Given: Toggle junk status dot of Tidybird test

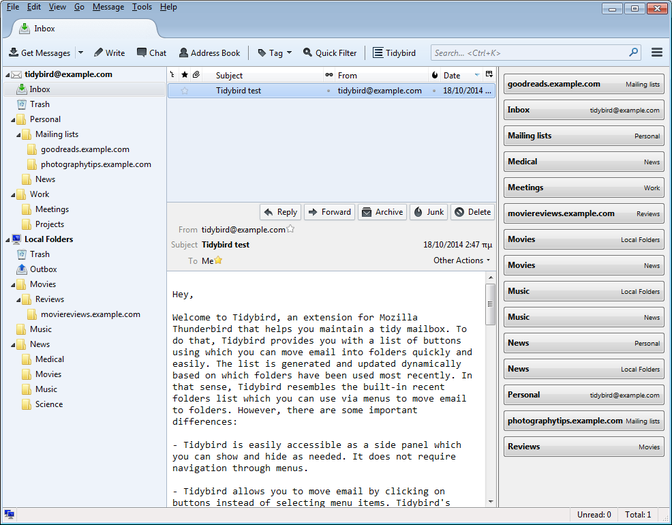Looking at the screenshot, I should click(x=434, y=91).
